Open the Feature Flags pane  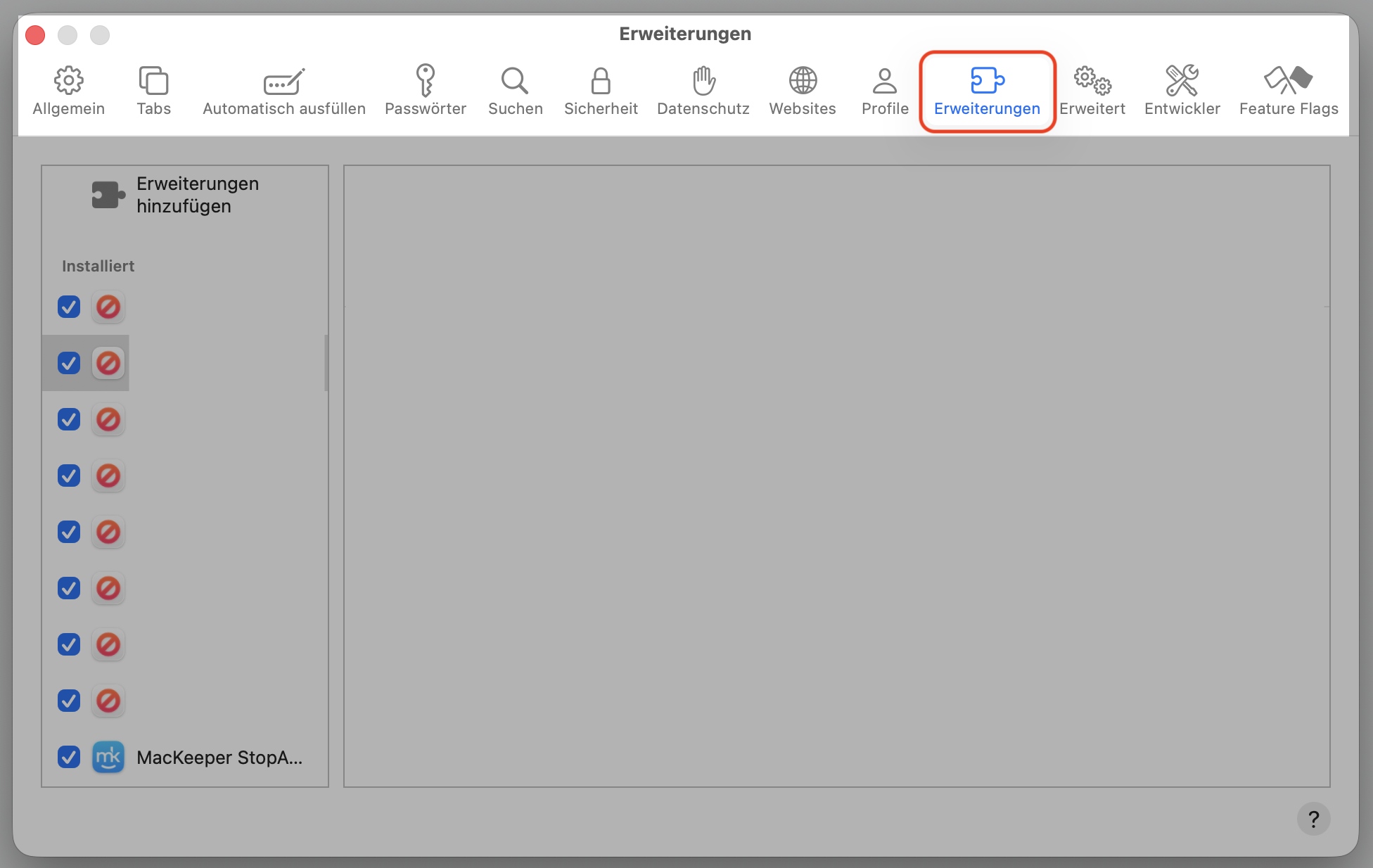coord(1289,91)
